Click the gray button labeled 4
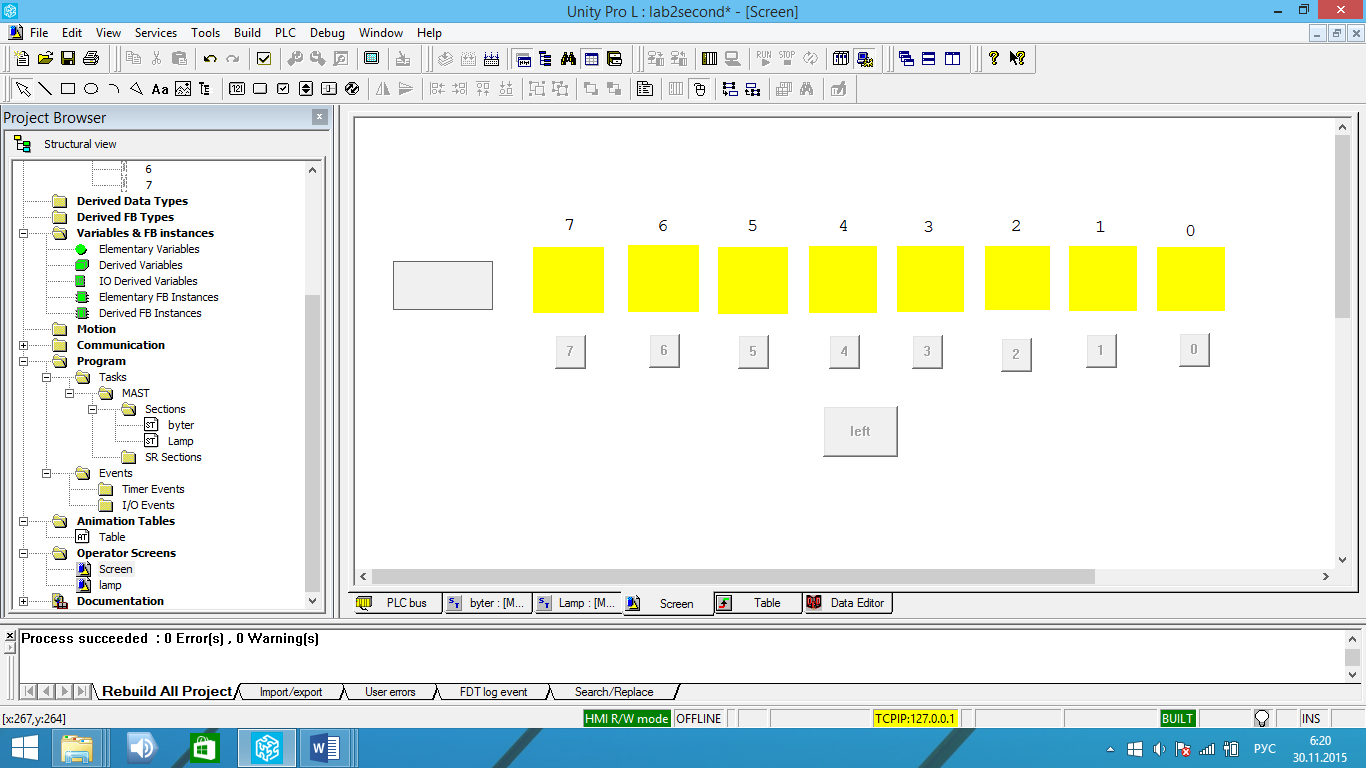Image resolution: width=1366 pixels, height=768 pixels. tap(844, 351)
